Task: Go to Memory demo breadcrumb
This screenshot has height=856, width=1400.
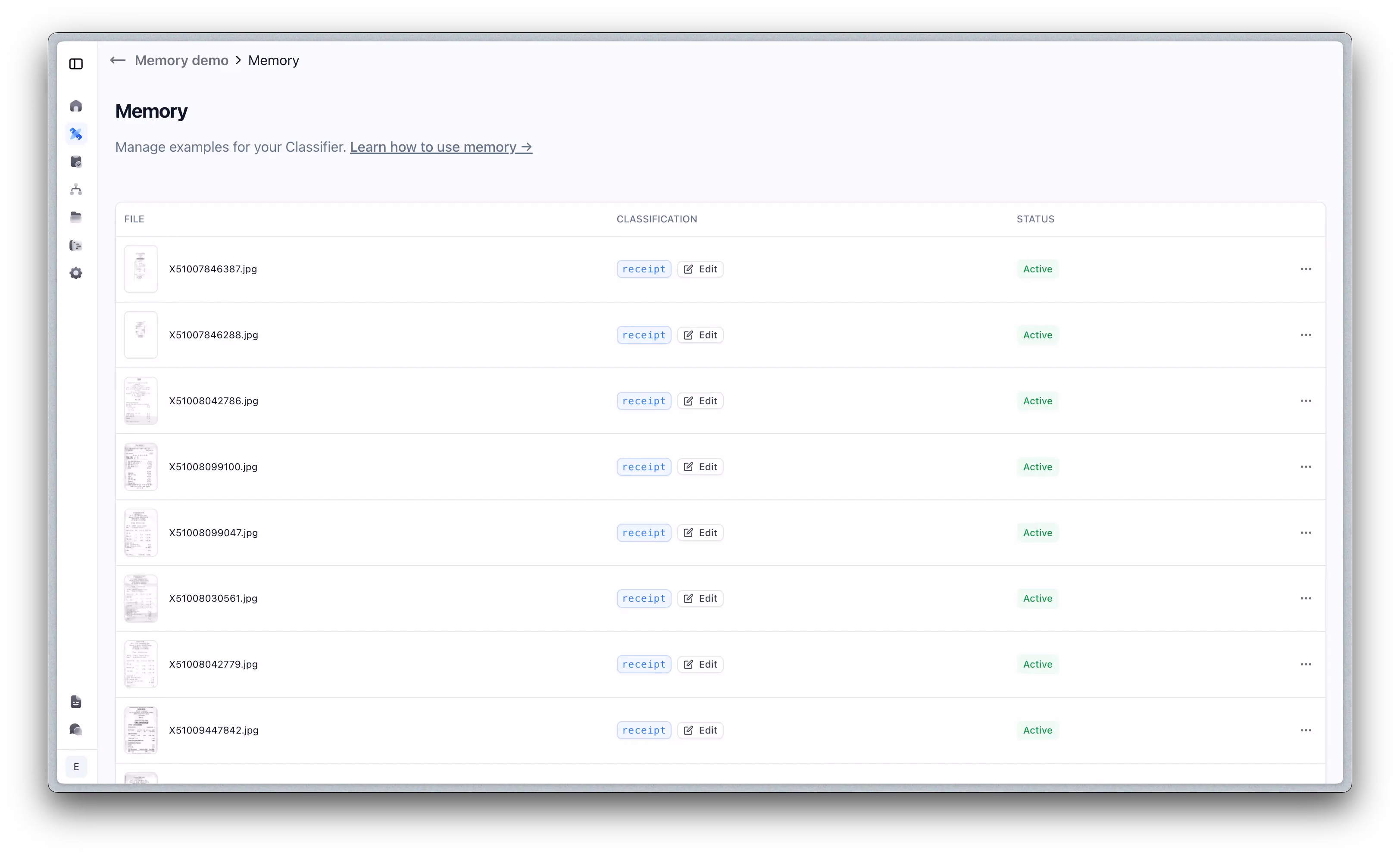Action: pos(181,60)
